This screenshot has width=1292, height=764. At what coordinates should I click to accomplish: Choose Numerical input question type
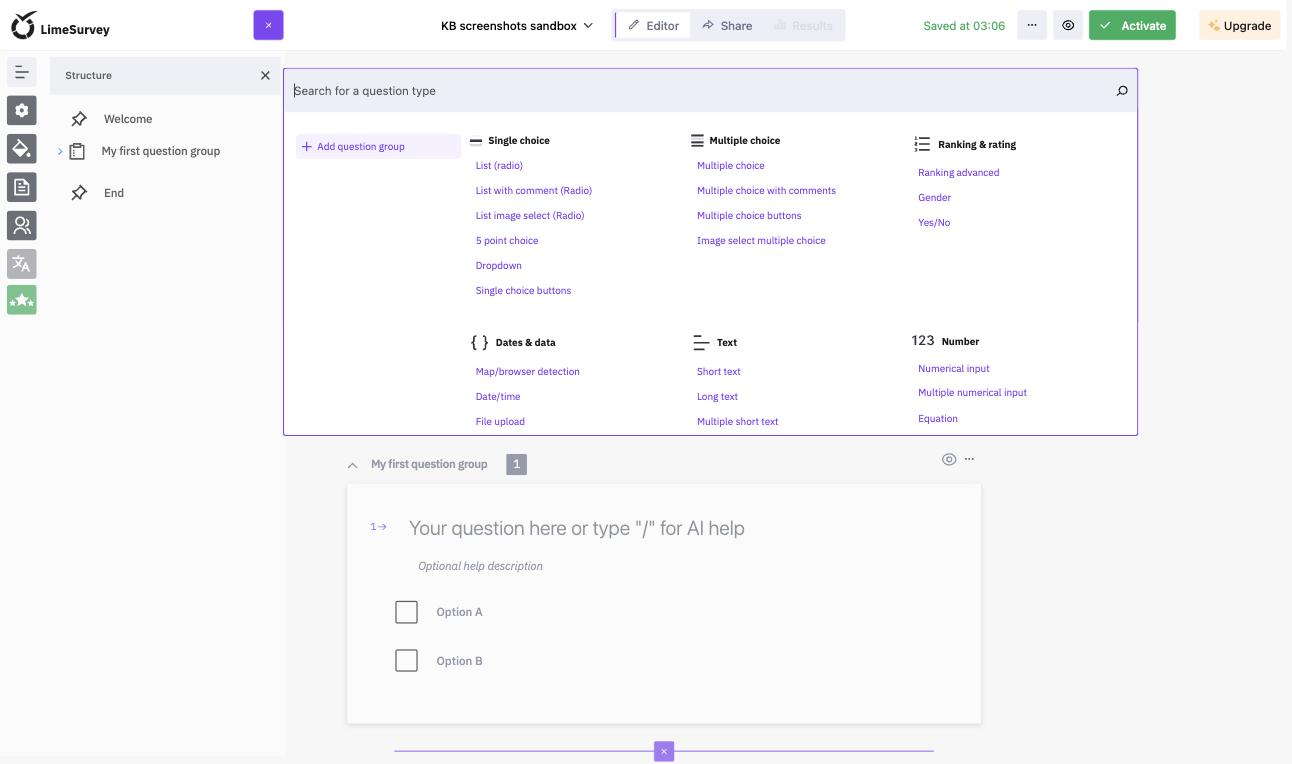point(954,369)
